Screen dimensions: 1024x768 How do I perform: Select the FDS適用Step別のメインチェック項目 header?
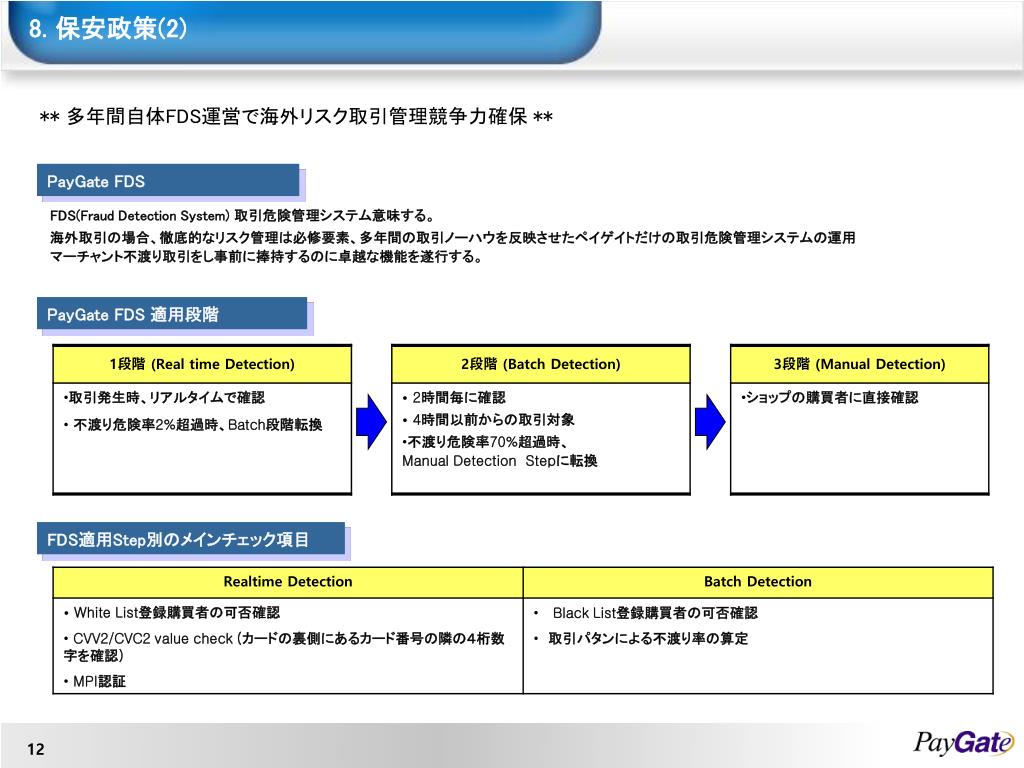point(191,539)
